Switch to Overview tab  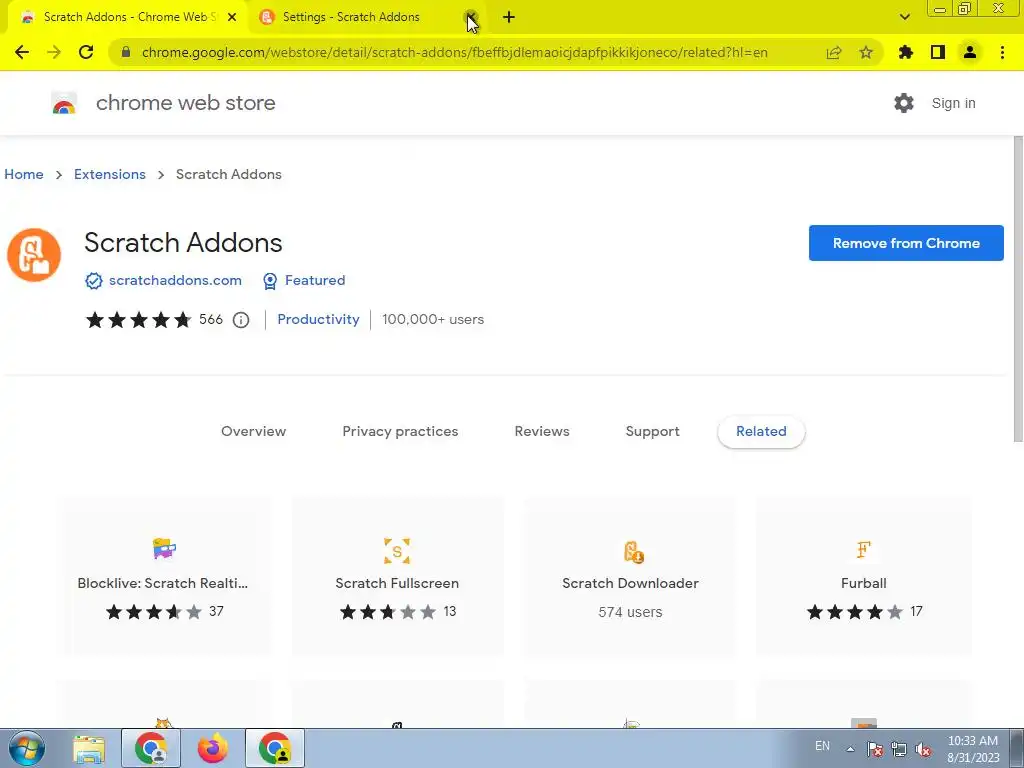tap(253, 431)
